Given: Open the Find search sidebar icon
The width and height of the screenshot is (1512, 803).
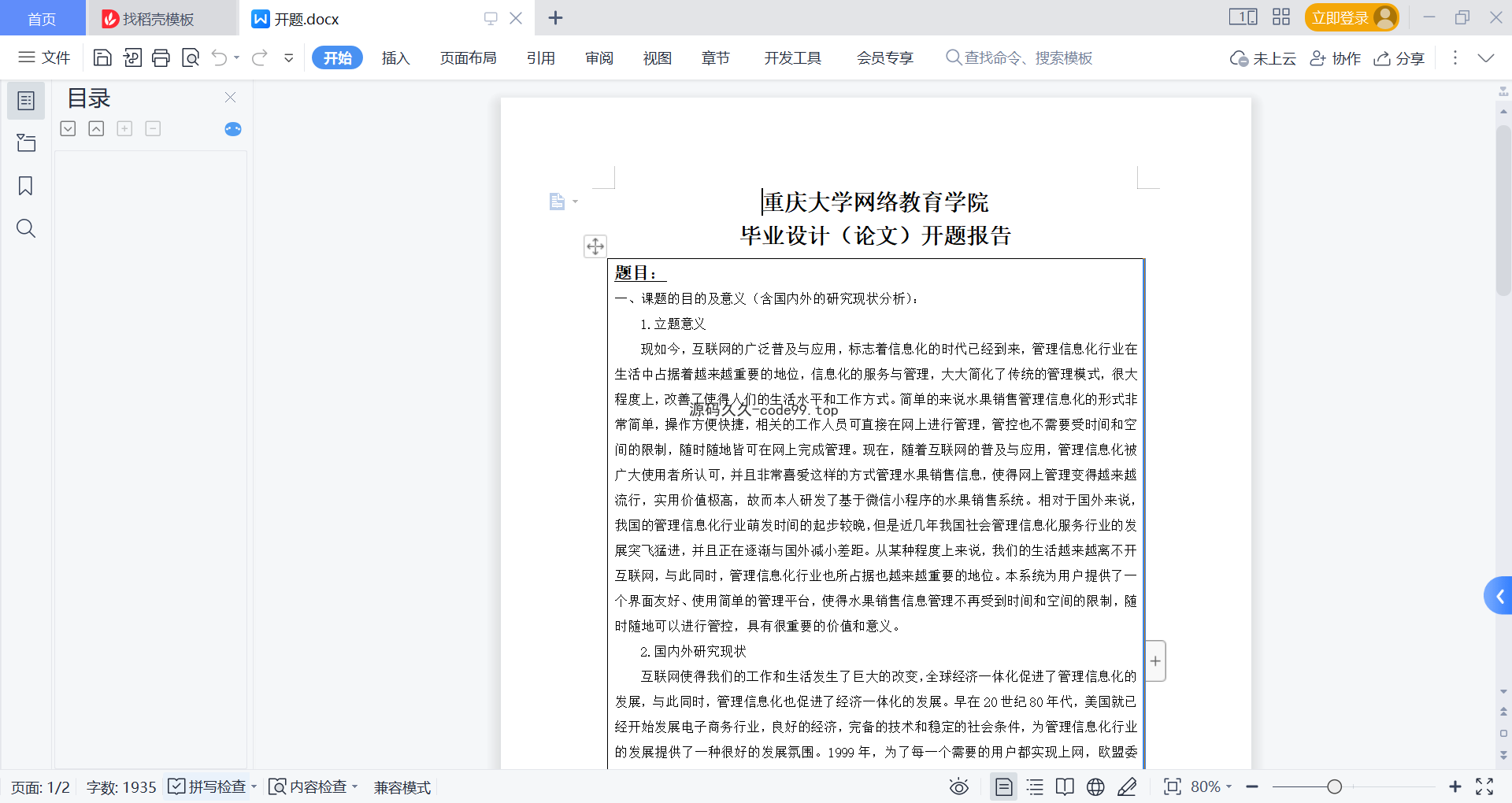Looking at the screenshot, I should (x=26, y=228).
